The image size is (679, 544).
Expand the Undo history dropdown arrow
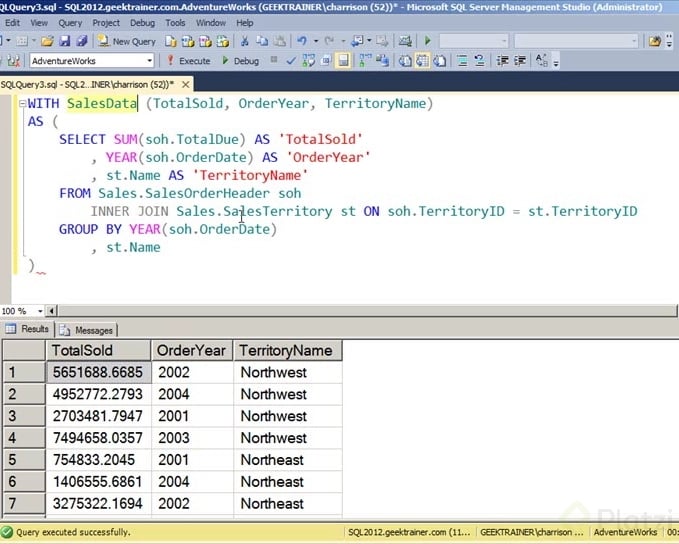click(316, 41)
